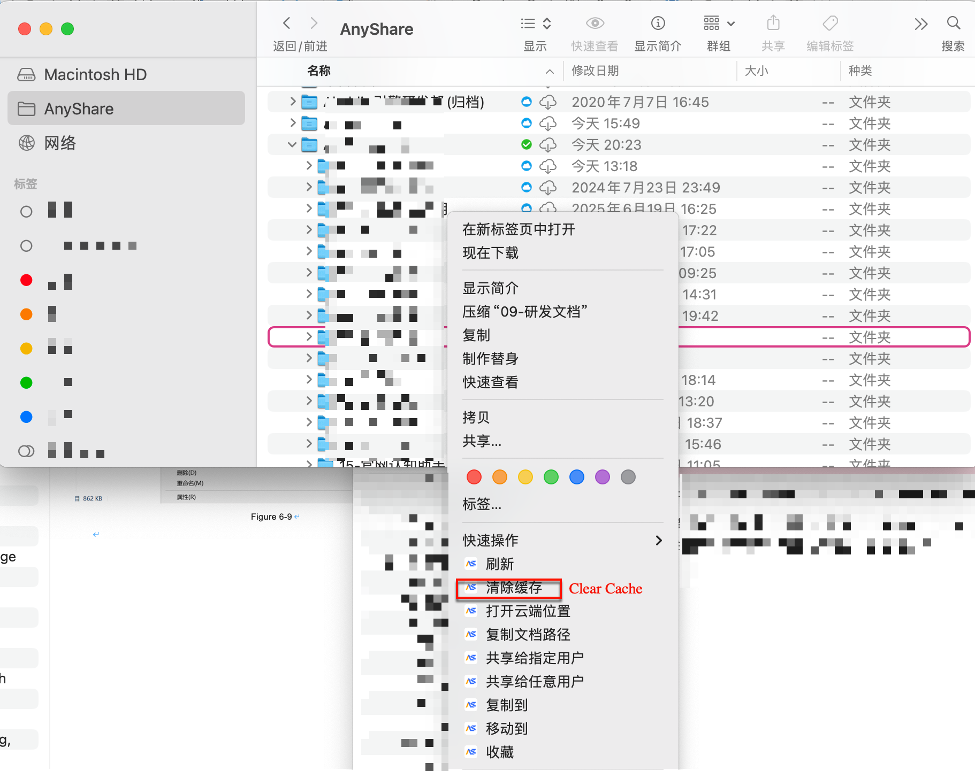Select Download Now (现在下载) from context menu
This screenshot has height=772, width=976.
click(x=490, y=253)
